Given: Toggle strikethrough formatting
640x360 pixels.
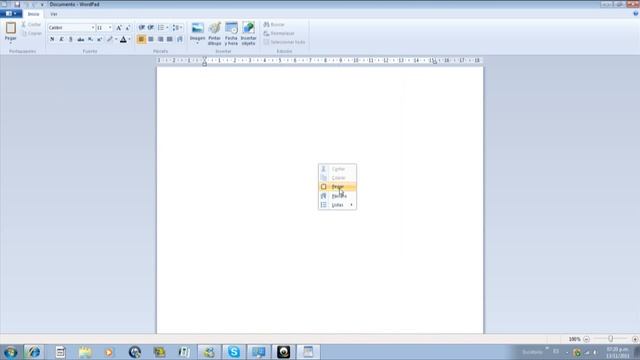Looking at the screenshot, I should [x=80, y=39].
